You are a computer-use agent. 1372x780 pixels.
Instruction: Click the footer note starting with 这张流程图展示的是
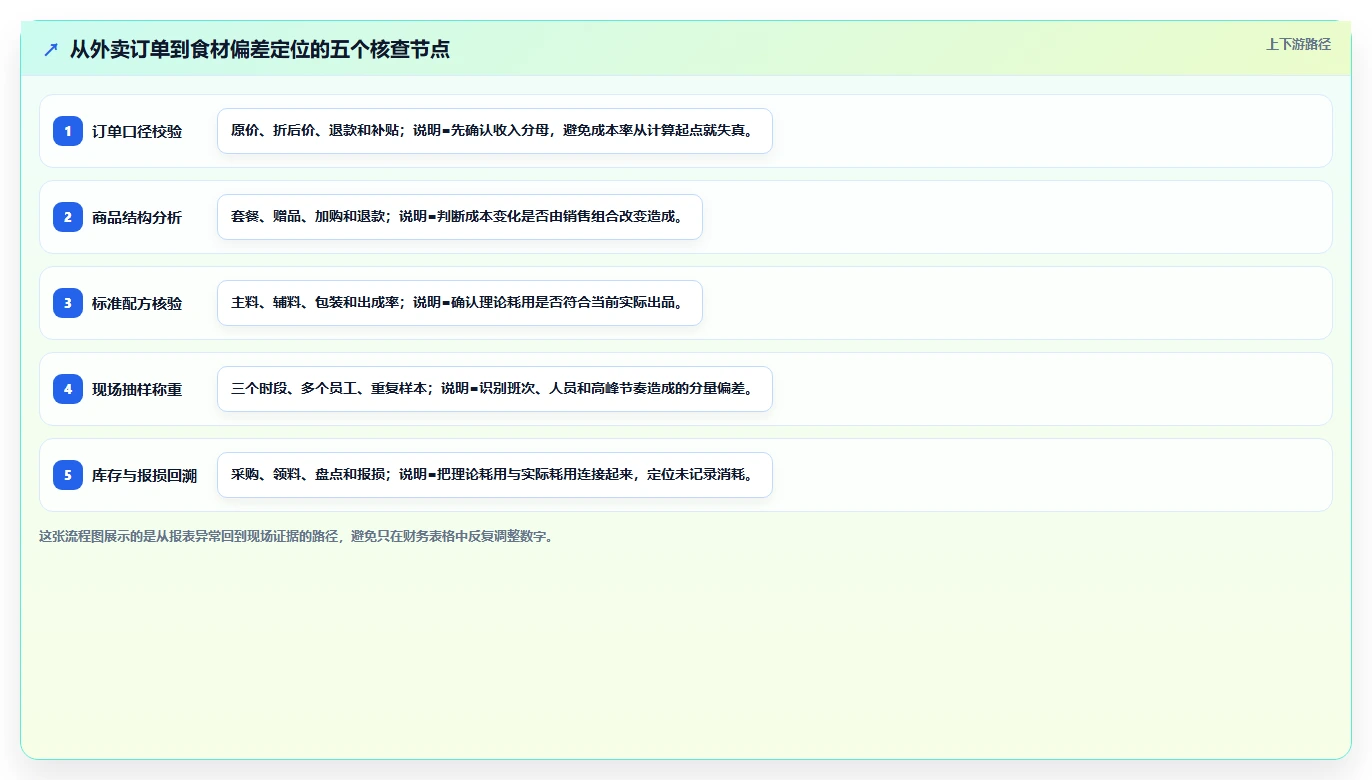(296, 536)
